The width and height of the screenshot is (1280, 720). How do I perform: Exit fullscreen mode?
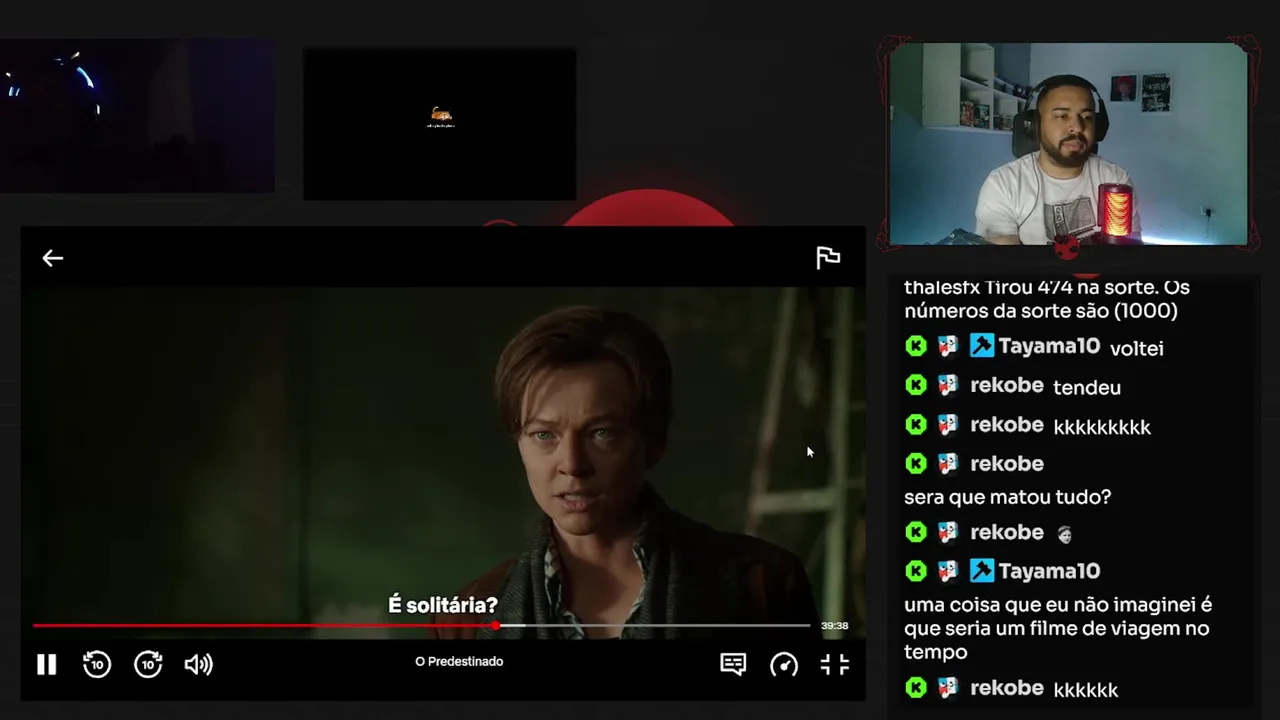pyautogui.click(x=835, y=664)
